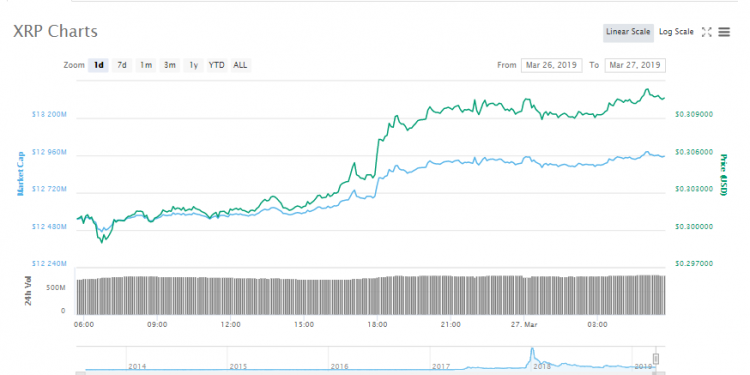Click the 12:00 time axis label
Screen dimensions: 750x375
click(x=231, y=325)
